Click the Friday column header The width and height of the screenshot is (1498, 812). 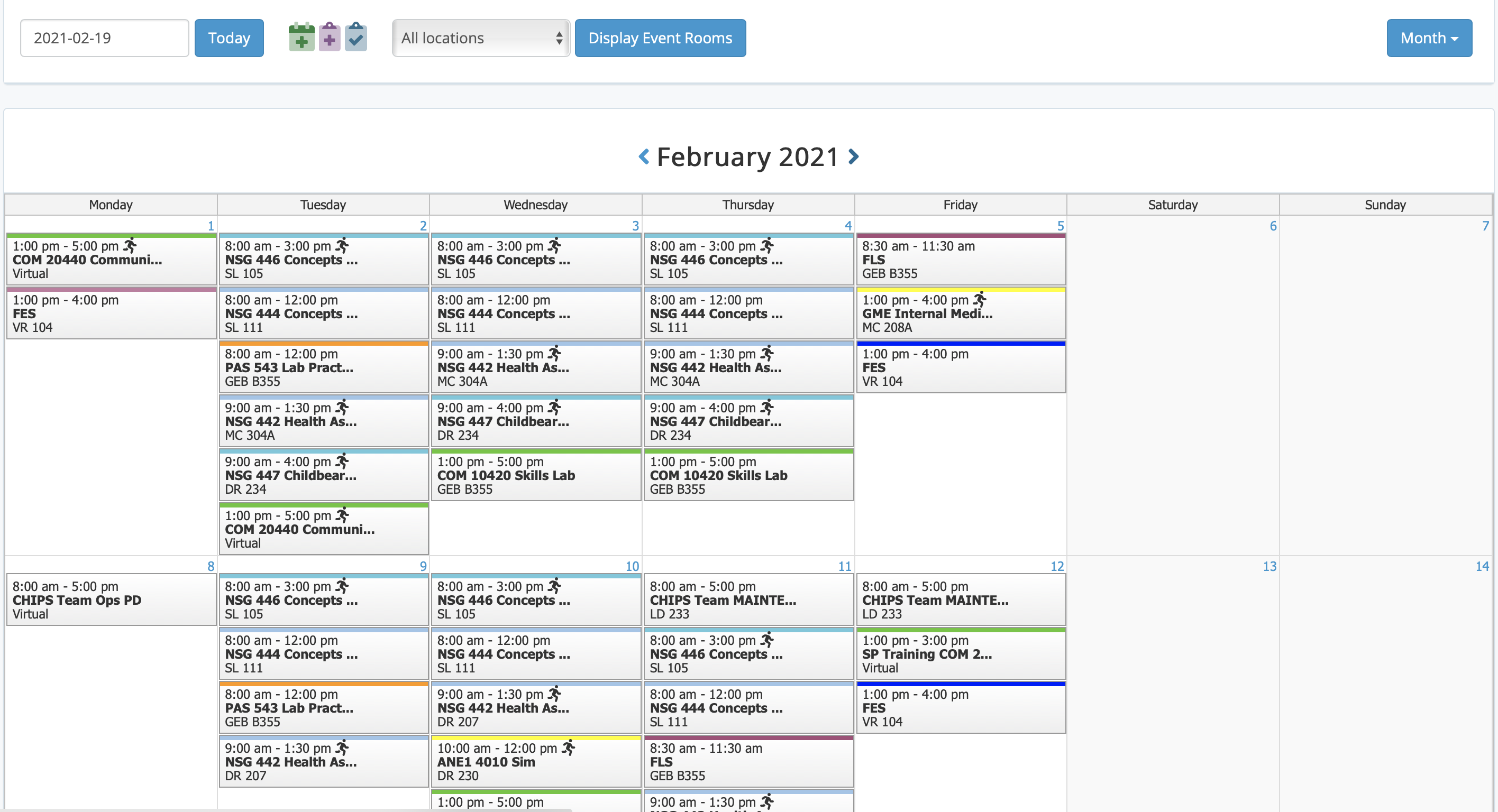click(x=961, y=205)
